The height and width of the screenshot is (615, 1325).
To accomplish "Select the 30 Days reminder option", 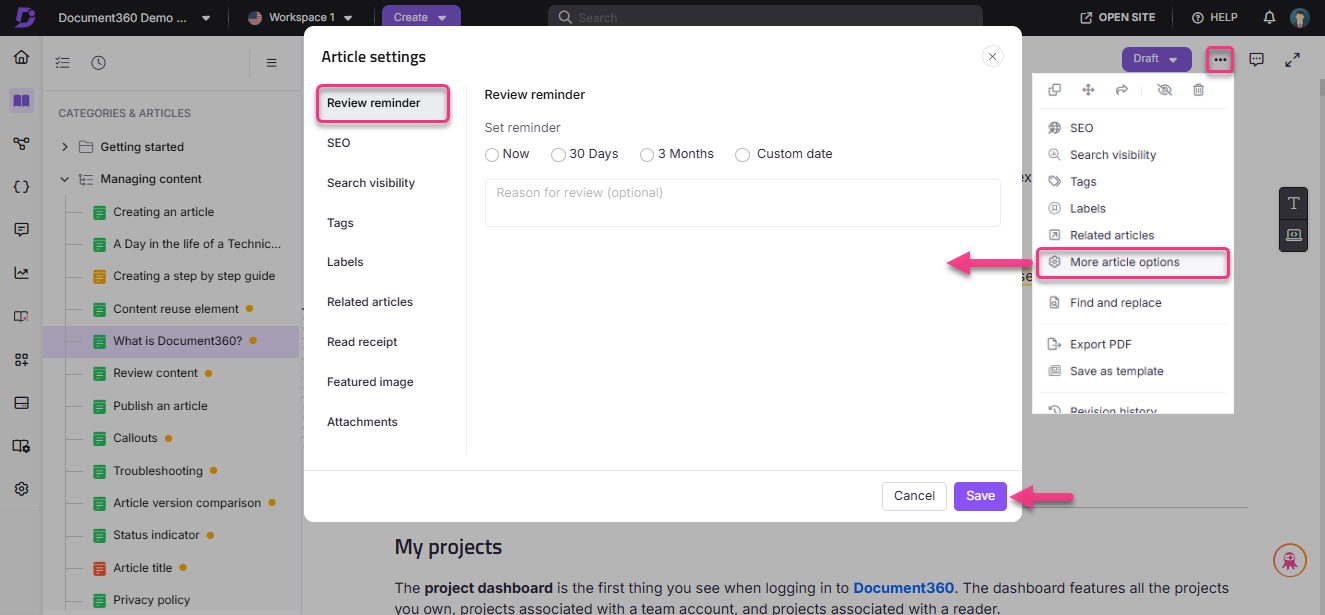I will click(558, 154).
